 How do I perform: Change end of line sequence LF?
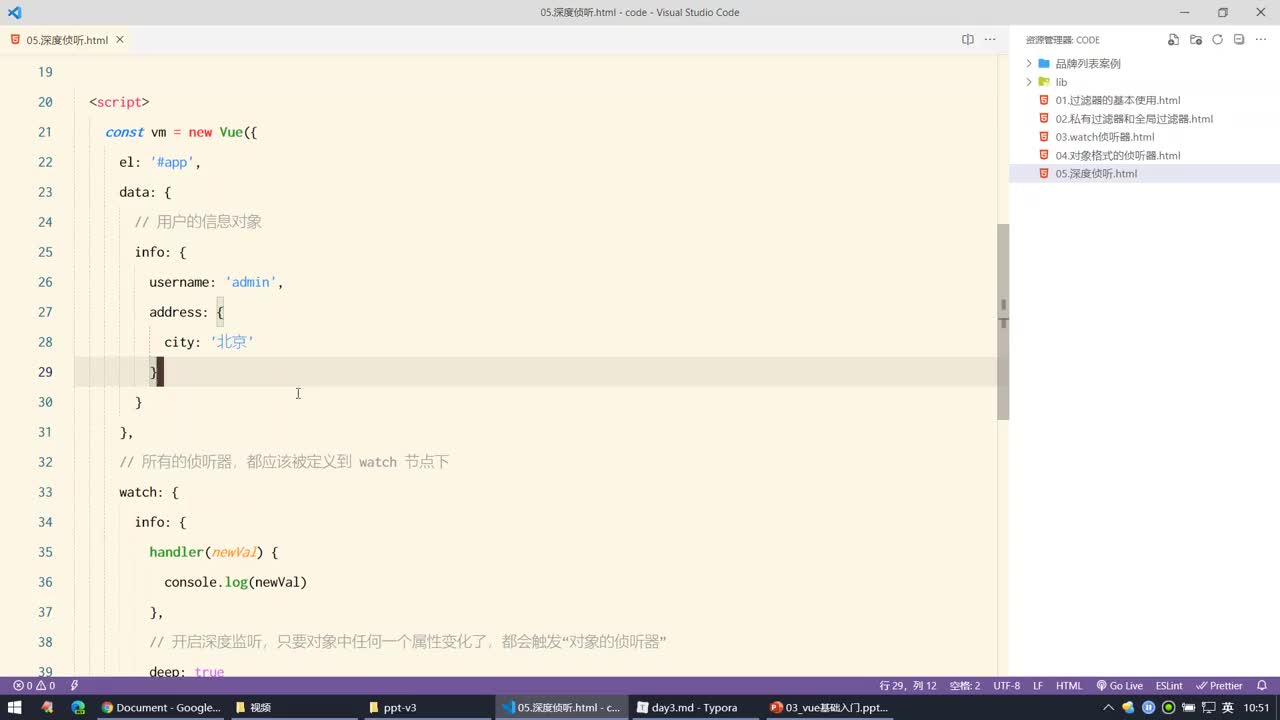click(x=1038, y=686)
